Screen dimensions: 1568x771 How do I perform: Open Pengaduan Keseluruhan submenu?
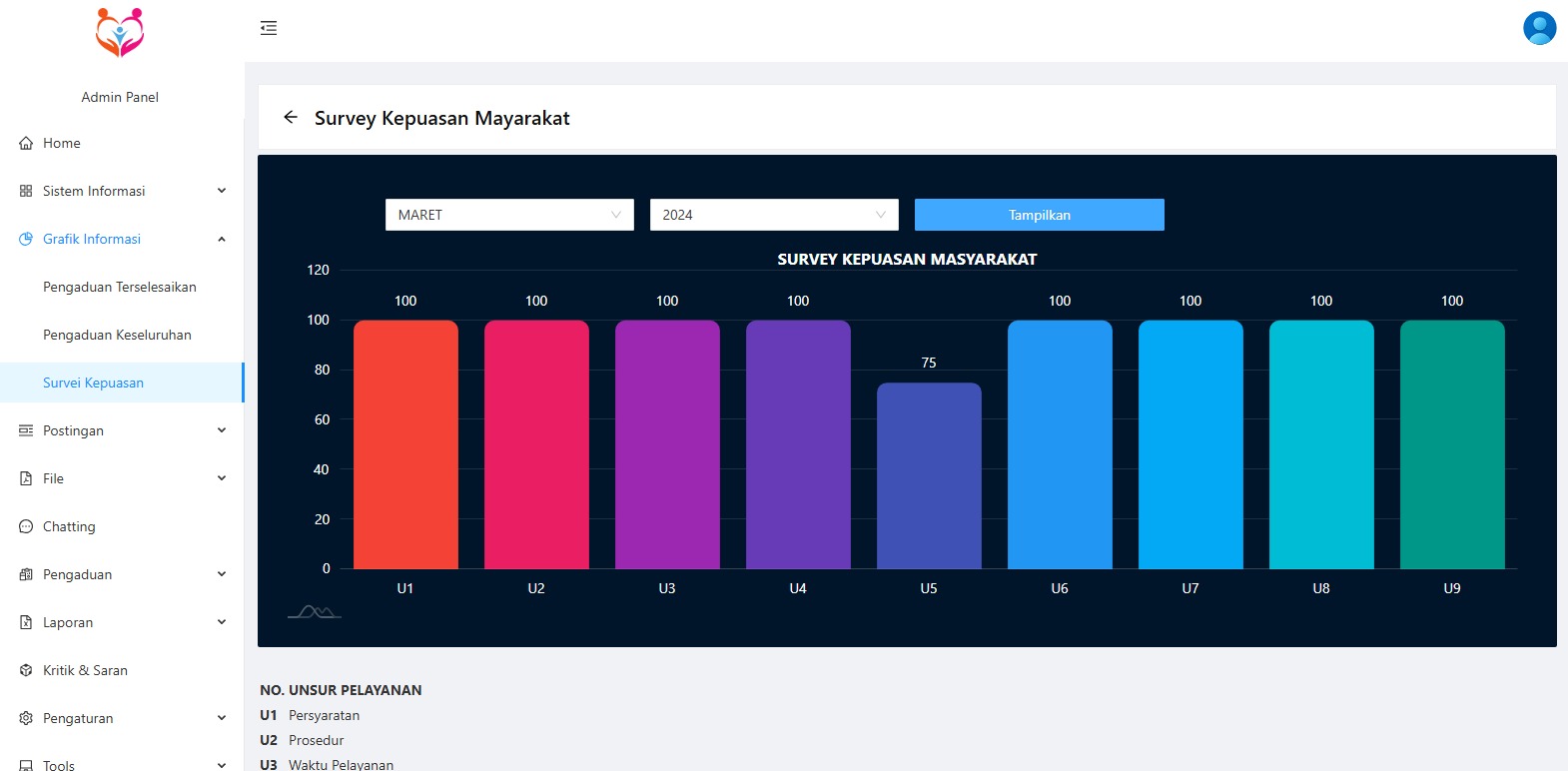coord(122,335)
